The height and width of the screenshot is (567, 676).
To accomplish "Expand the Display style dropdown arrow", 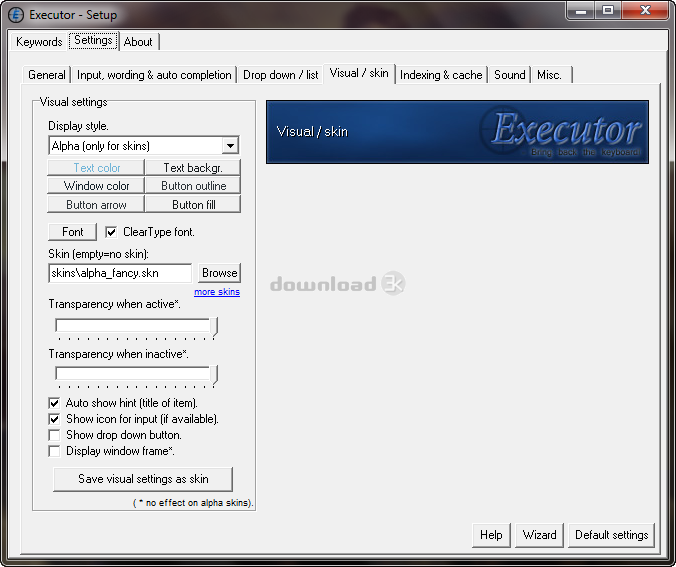I will tap(230, 146).
